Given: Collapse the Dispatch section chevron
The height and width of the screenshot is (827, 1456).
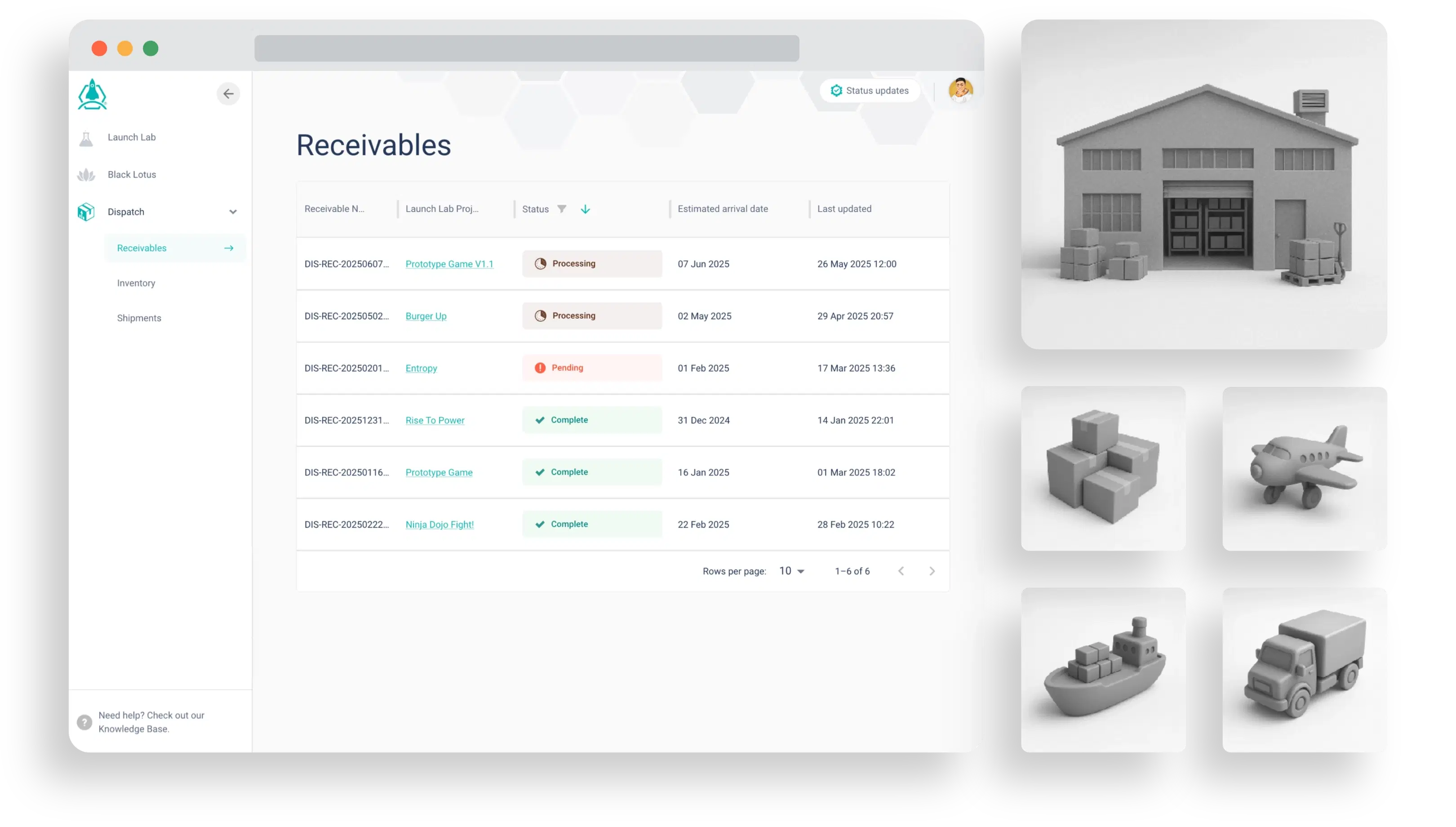Looking at the screenshot, I should pos(233,211).
